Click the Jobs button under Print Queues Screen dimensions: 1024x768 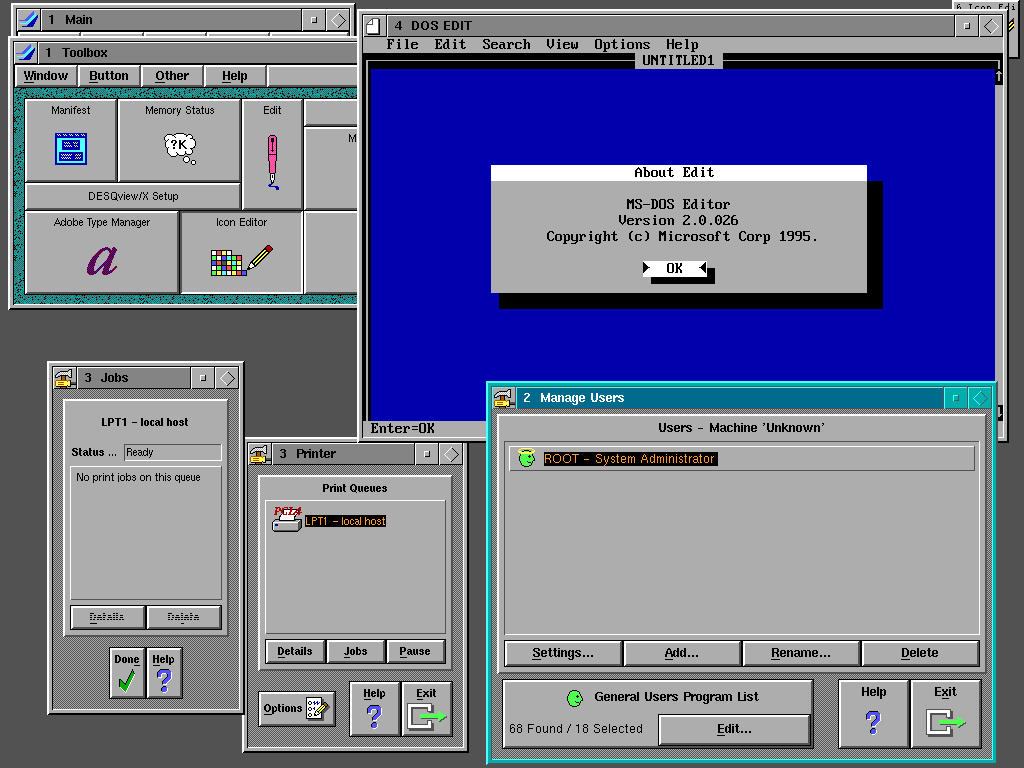click(355, 651)
